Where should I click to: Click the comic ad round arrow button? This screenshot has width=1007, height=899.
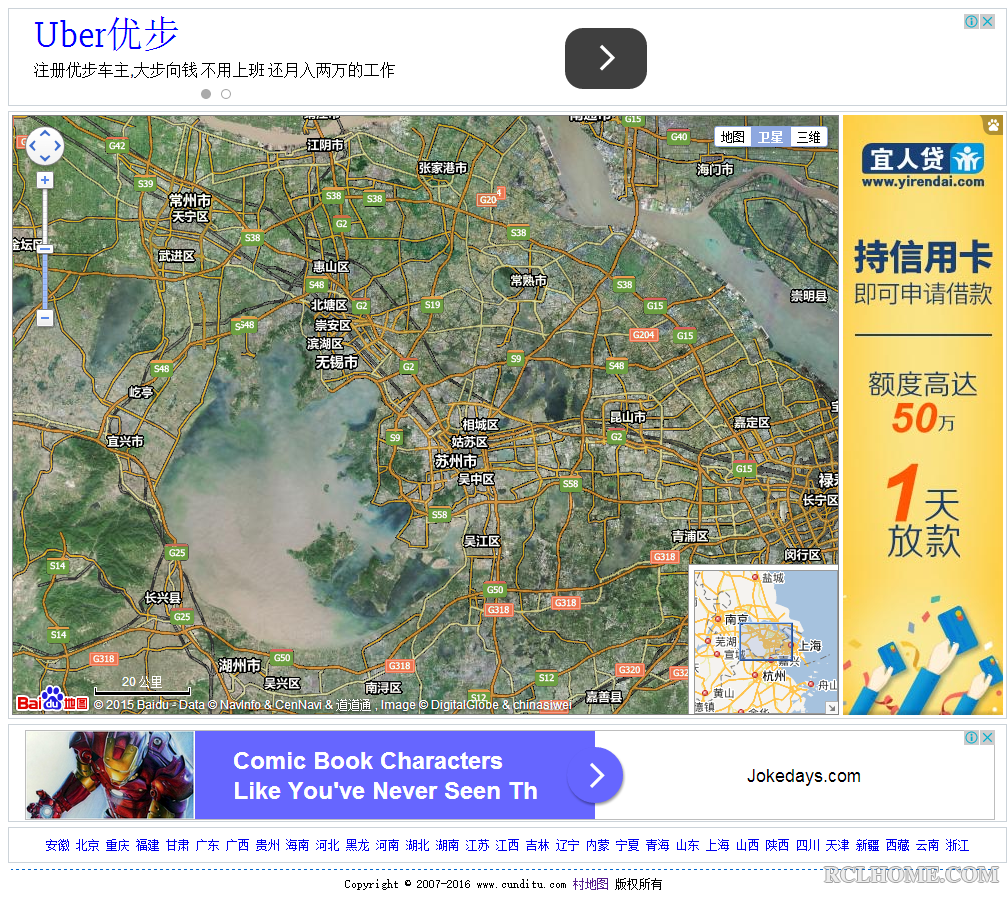point(597,775)
